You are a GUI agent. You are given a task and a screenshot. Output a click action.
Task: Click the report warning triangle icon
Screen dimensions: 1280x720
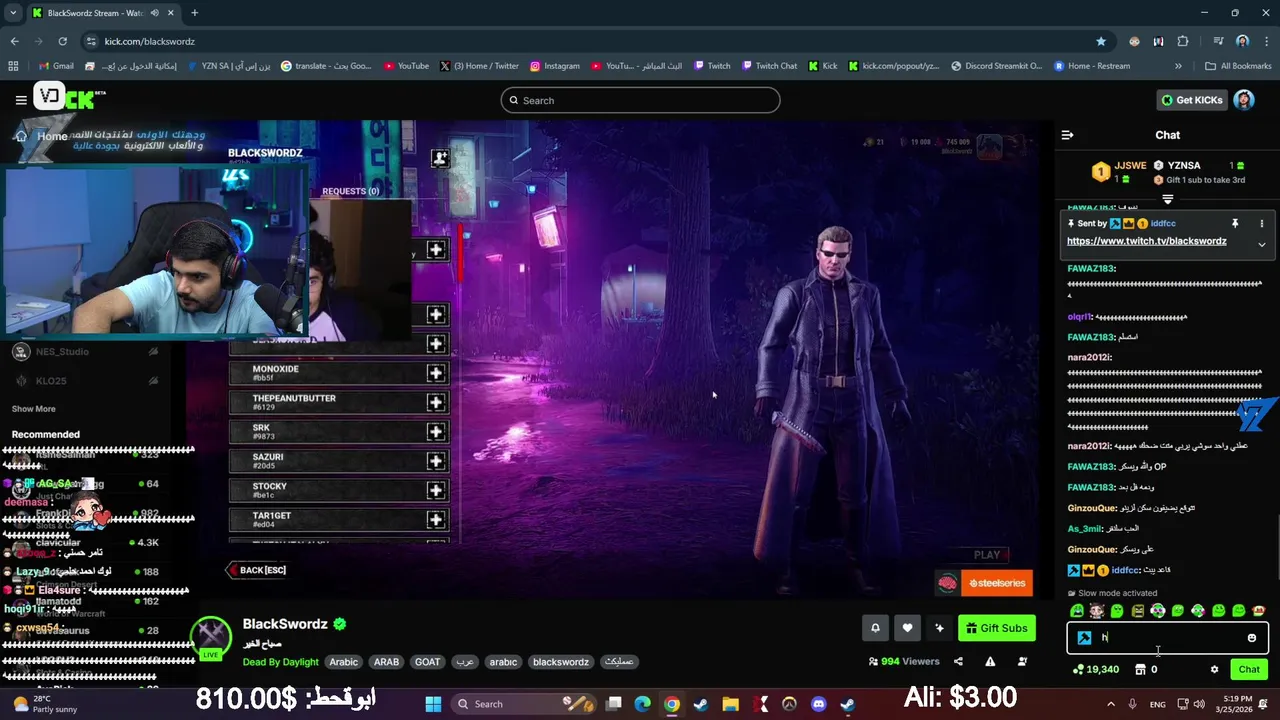point(990,661)
